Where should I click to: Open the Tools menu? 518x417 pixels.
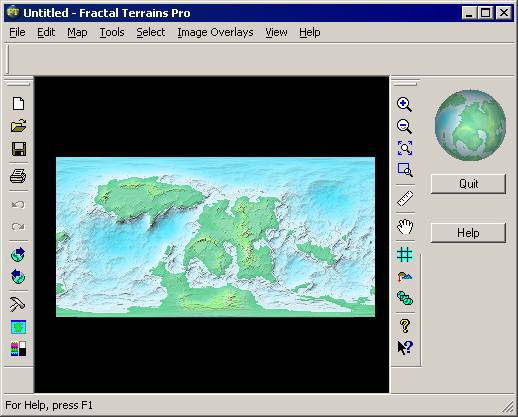click(112, 32)
